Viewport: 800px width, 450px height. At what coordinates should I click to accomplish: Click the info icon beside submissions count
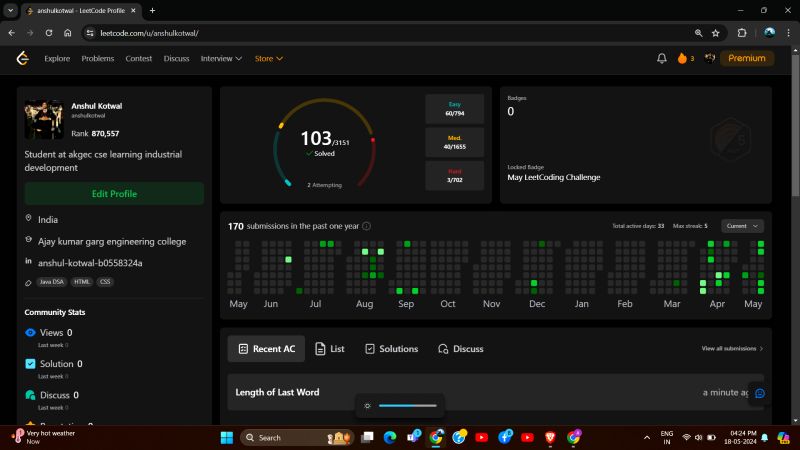[366, 226]
